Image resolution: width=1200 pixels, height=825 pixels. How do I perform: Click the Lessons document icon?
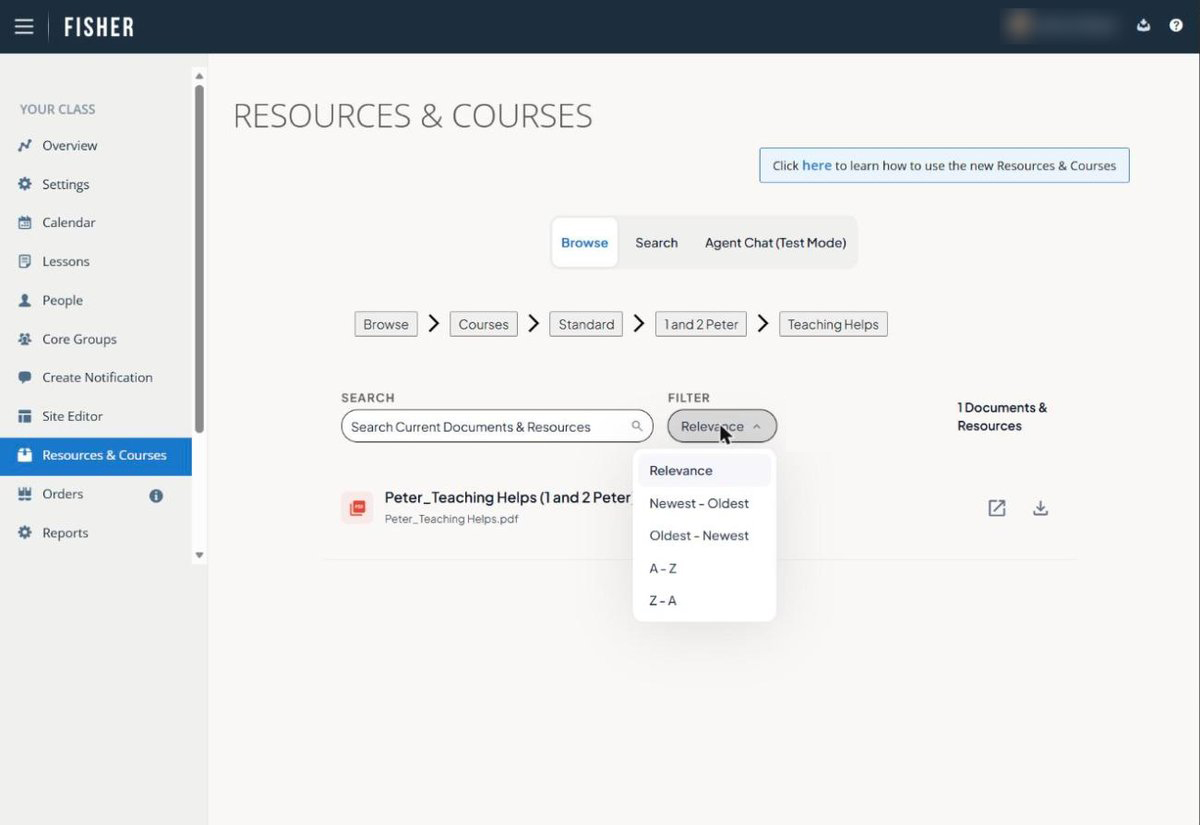[x=25, y=262]
